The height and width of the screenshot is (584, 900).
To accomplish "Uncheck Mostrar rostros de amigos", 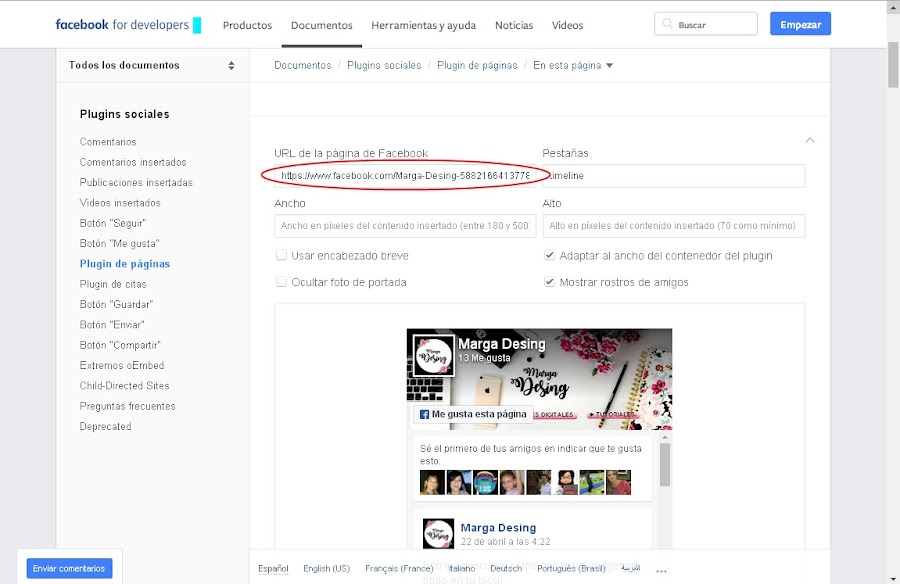I will click(549, 281).
